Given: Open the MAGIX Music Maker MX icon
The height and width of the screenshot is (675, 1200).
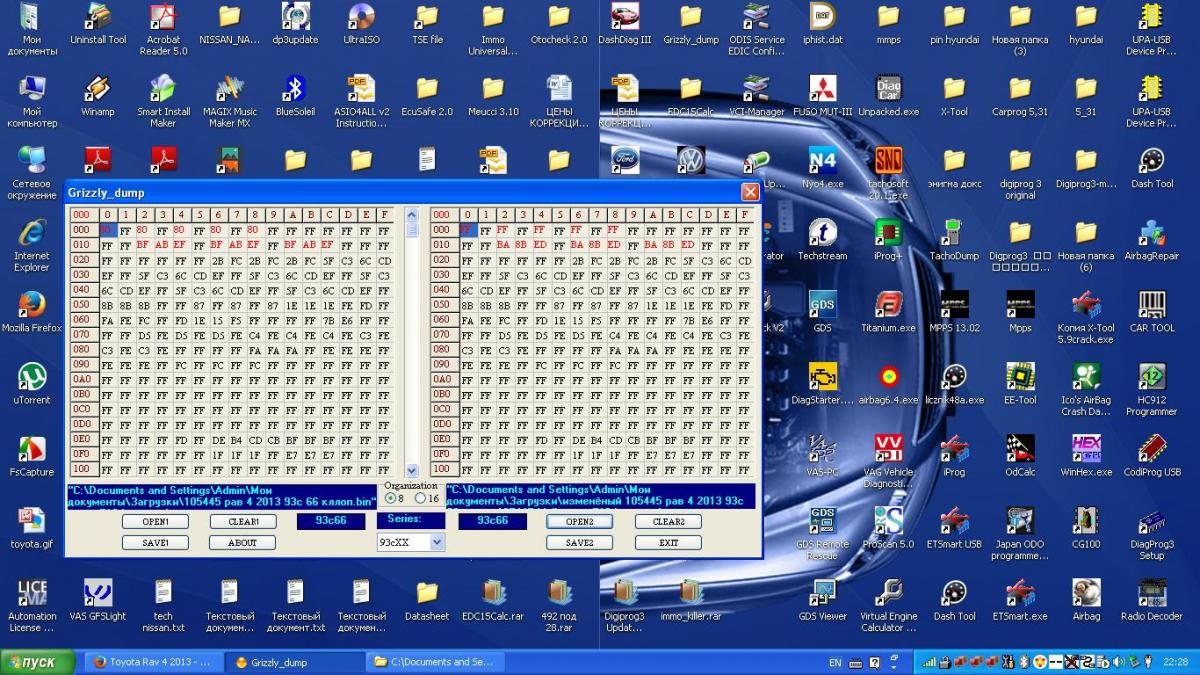Looking at the screenshot, I should point(229,102).
